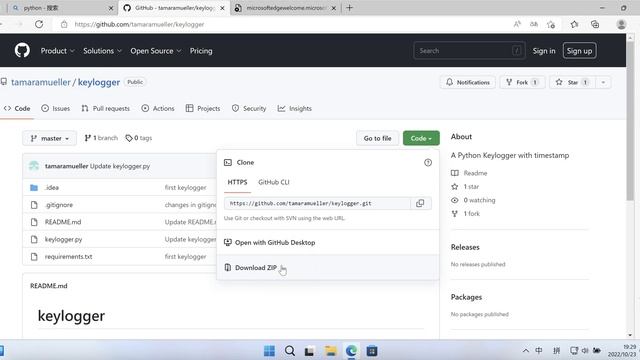Image resolution: width=640 pixels, height=360 pixels.
Task: Click Sign in
Action: pyautogui.click(x=544, y=51)
